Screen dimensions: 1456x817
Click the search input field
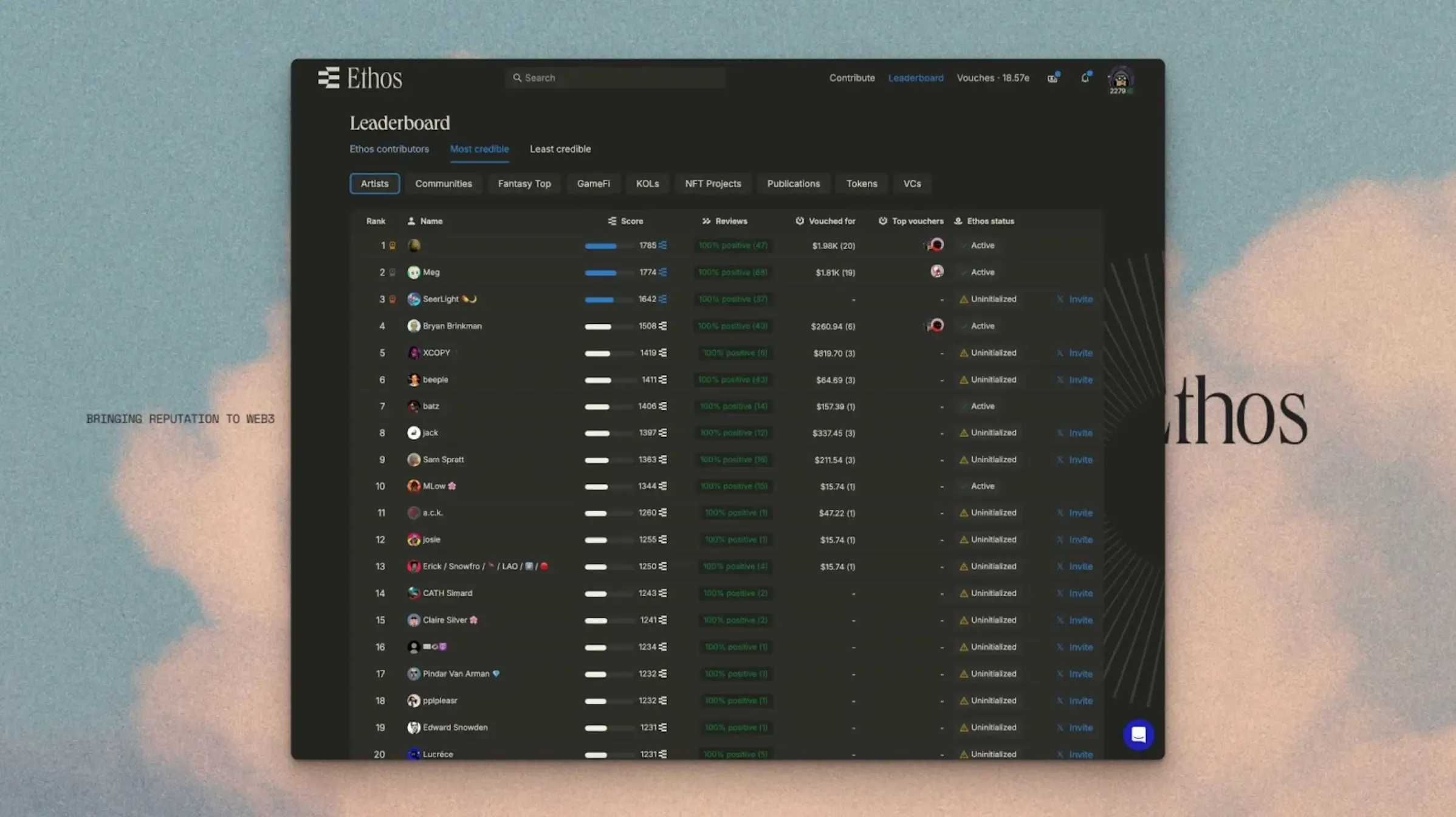tap(615, 78)
